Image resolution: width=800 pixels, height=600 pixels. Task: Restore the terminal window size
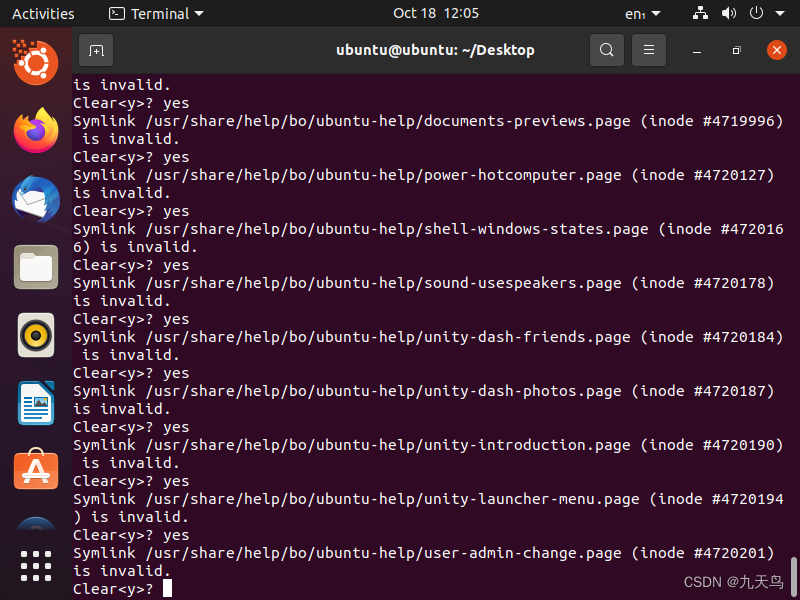pos(736,51)
